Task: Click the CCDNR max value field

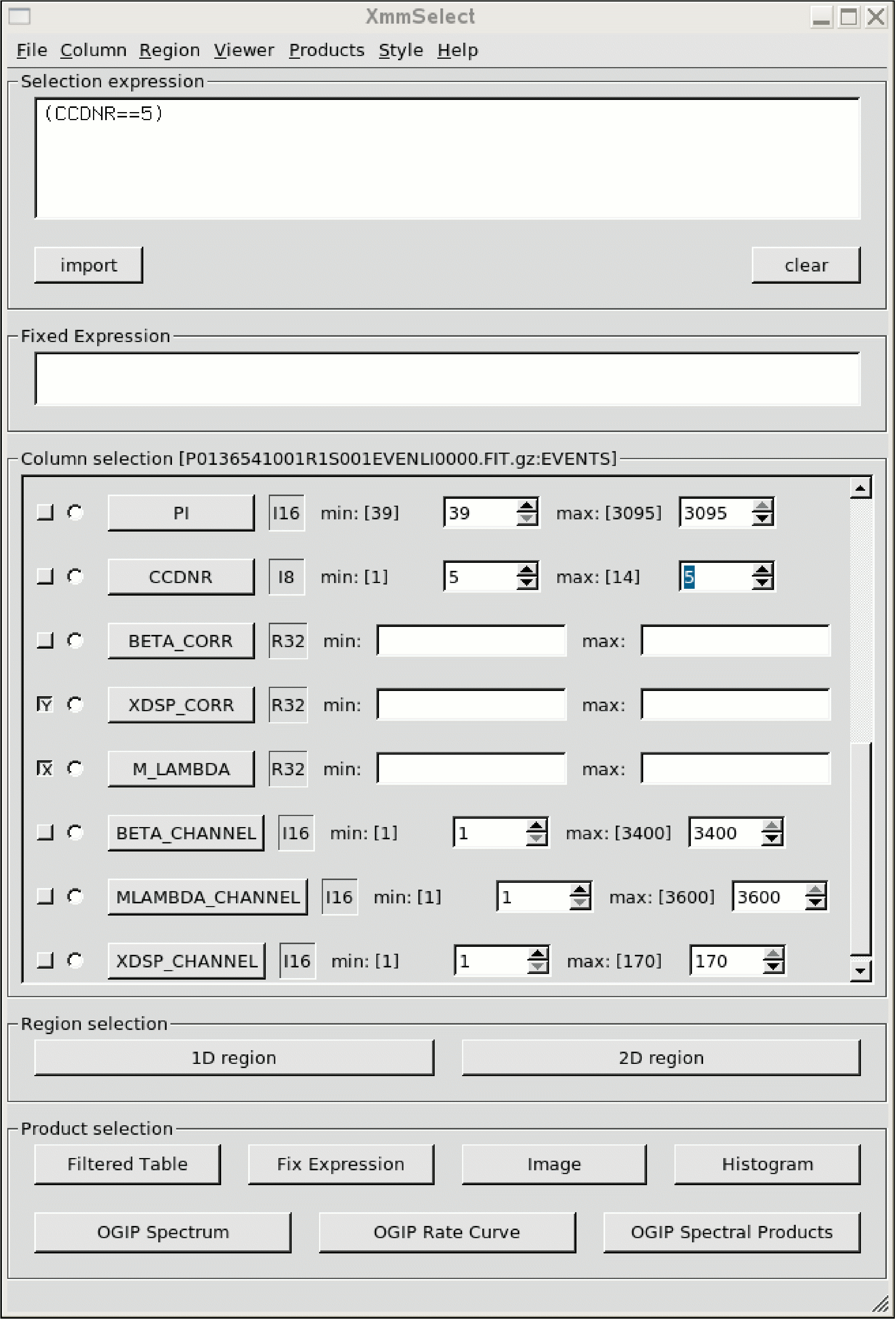Action: pyautogui.click(x=716, y=577)
